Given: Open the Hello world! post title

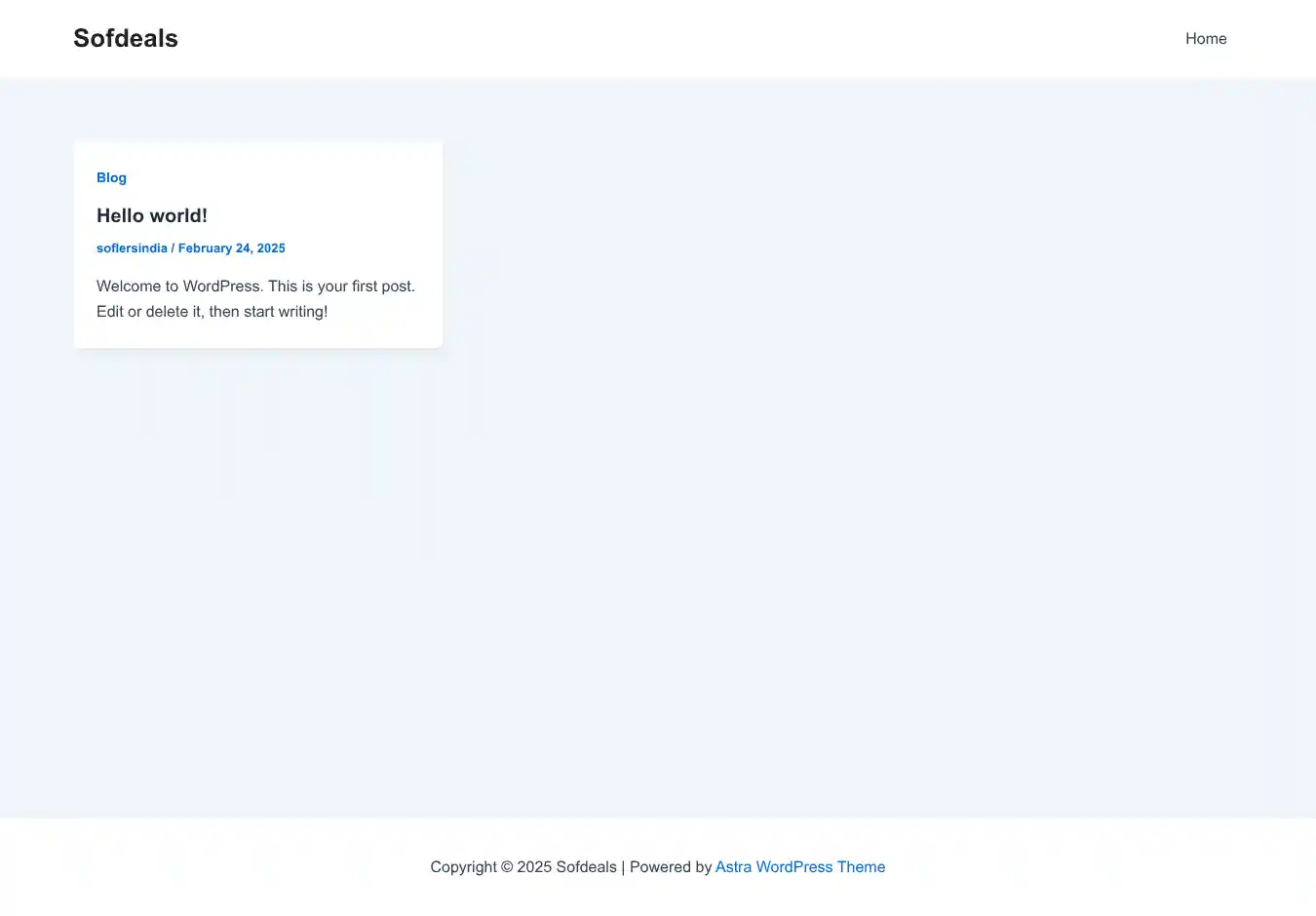Looking at the screenshot, I should click(x=152, y=215).
